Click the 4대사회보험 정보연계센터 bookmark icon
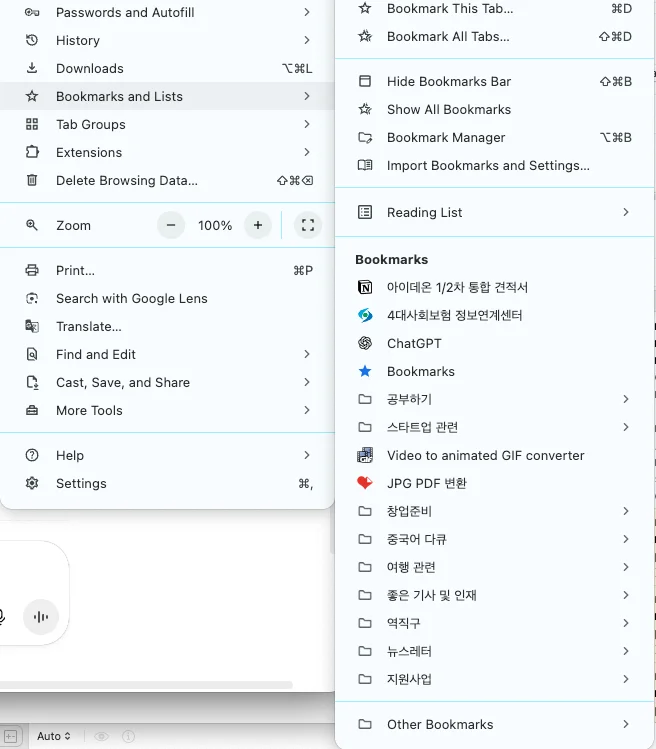The width and height of the screenshot is (656, 749). click(365, 315)
